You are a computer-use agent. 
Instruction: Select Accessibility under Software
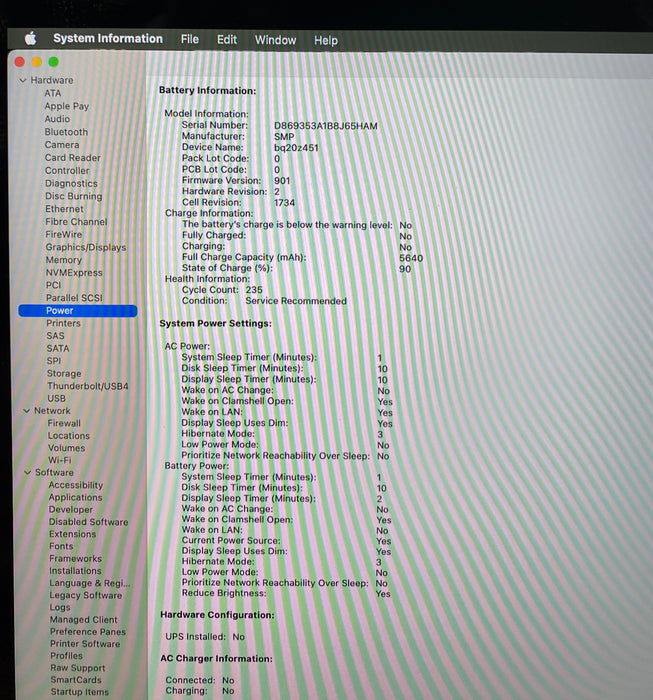coord(76,485)
